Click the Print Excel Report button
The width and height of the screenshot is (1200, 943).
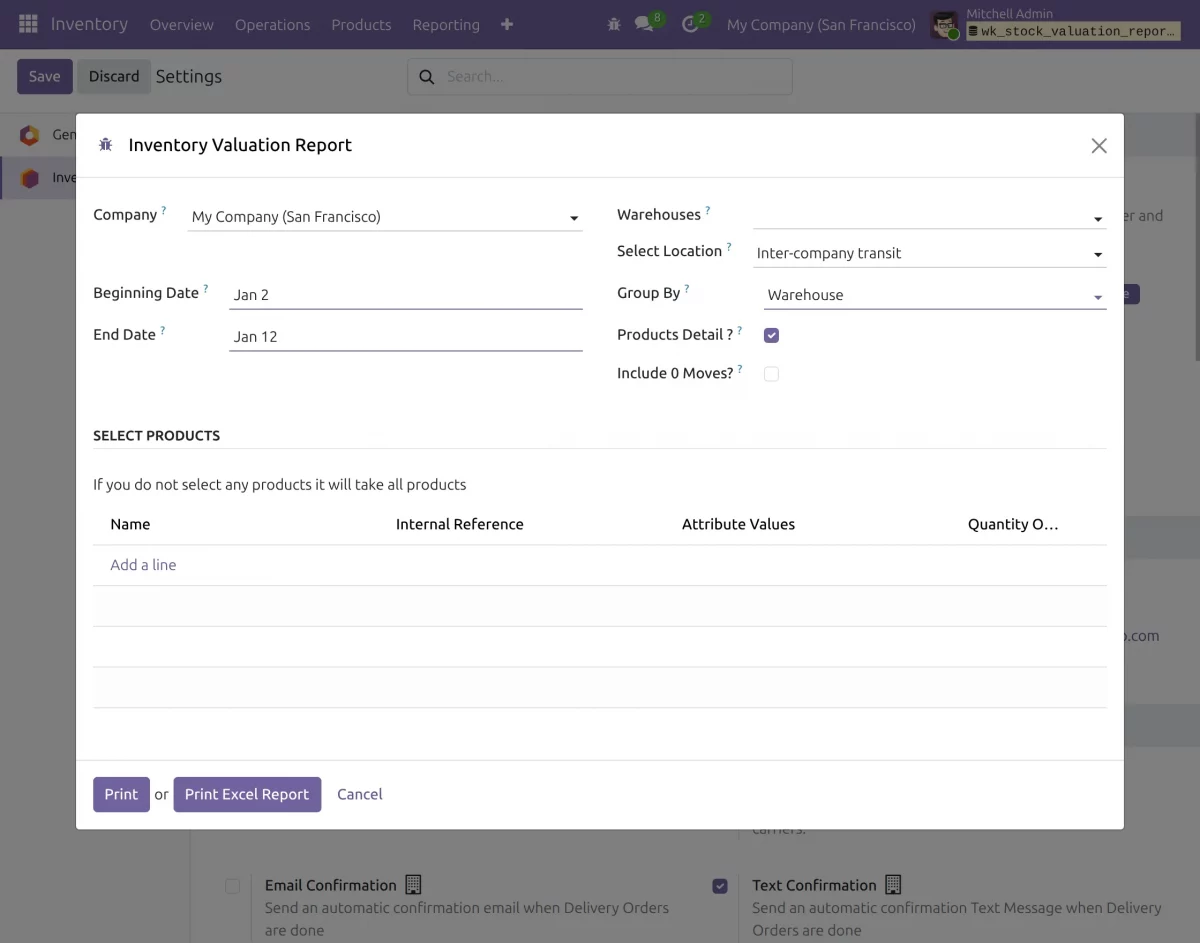click(x=247, y=794)
